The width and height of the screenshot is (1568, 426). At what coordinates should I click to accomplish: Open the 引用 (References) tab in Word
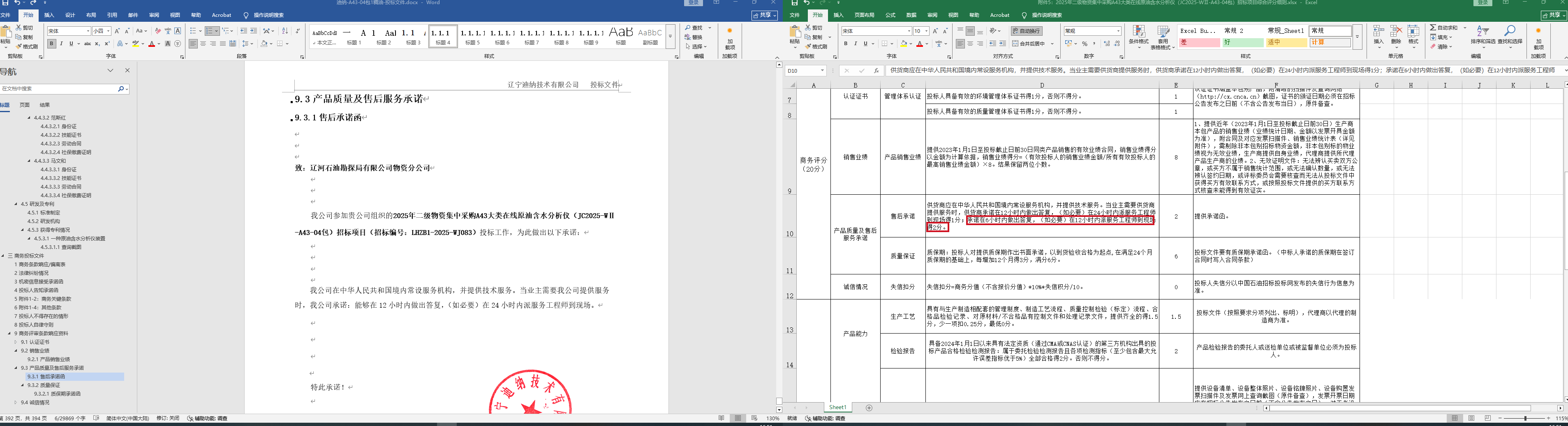tap(112, 15)
